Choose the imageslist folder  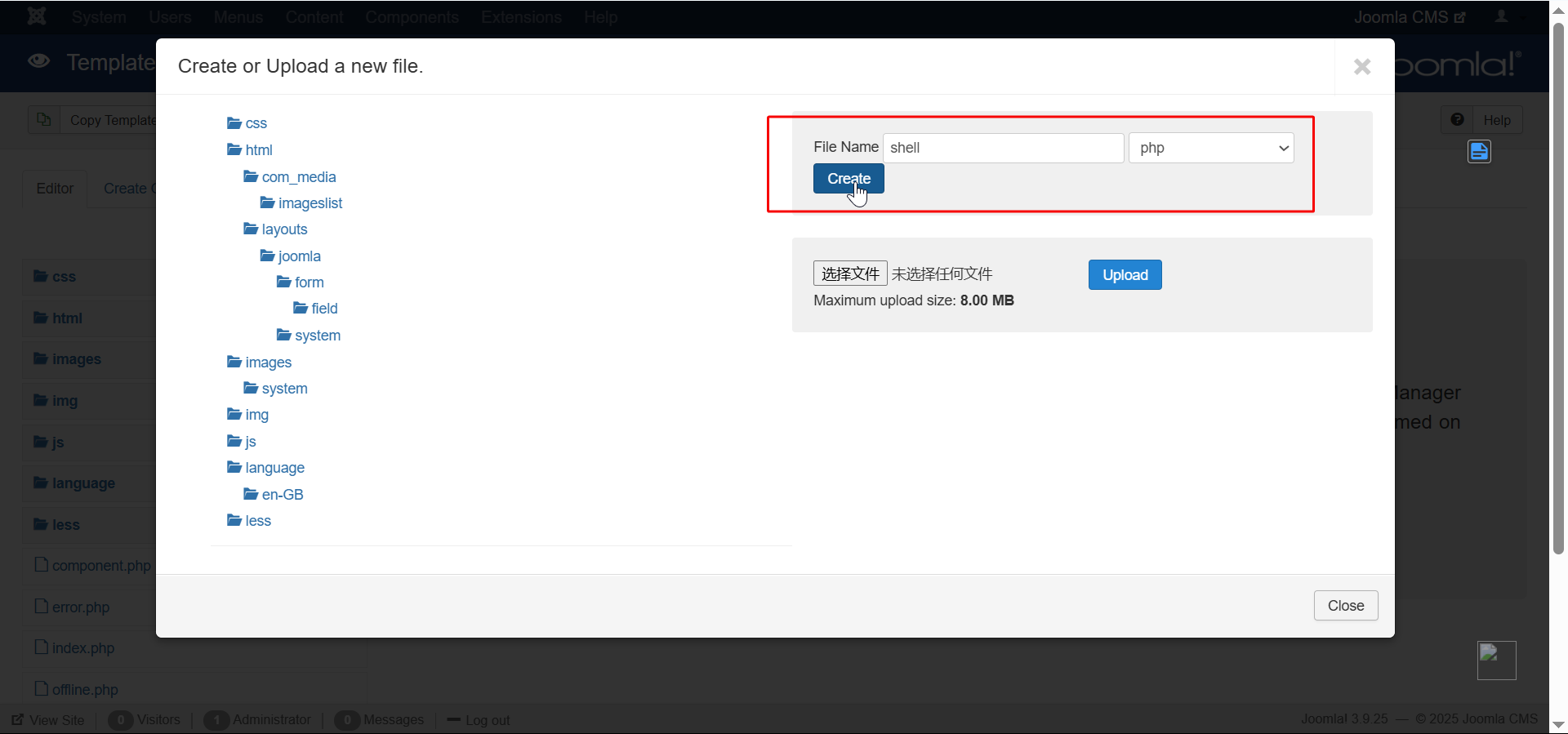[x=310, y=203]
